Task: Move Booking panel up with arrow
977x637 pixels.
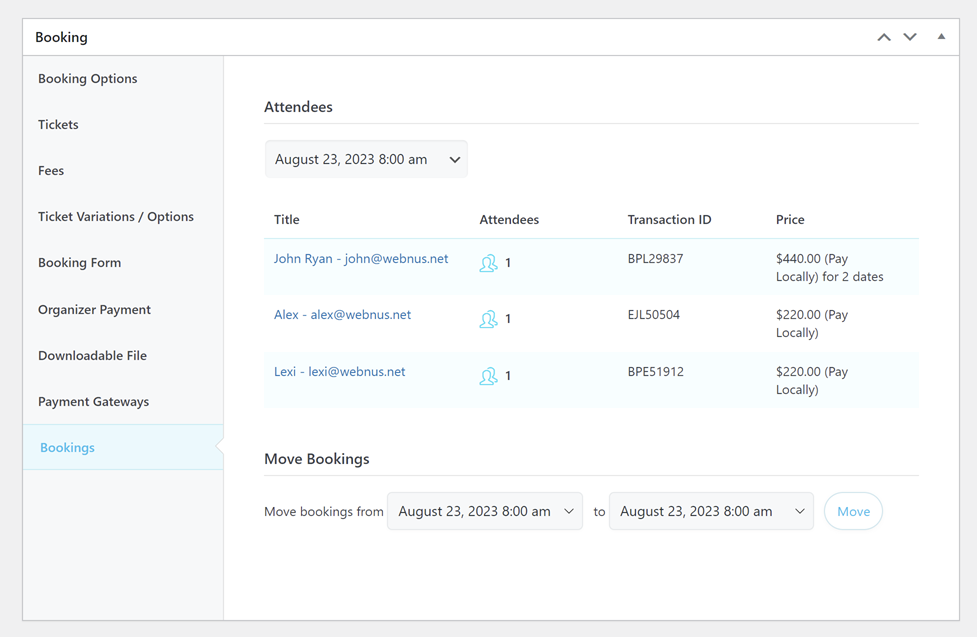Action: [884, 37]
